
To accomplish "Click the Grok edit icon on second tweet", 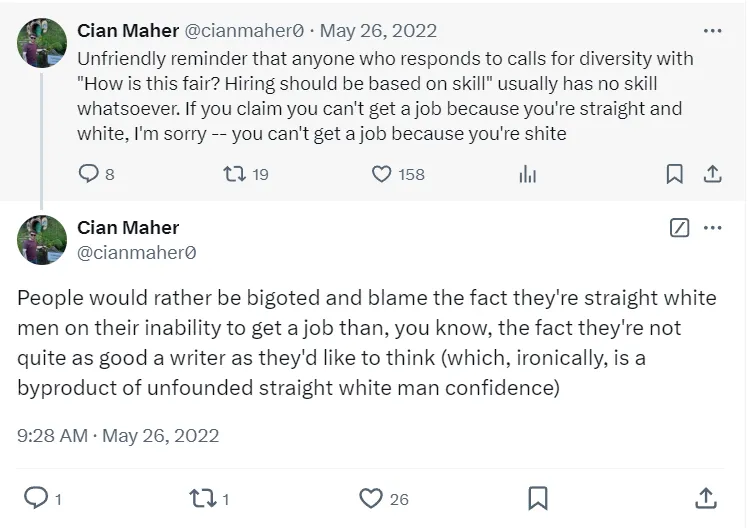I will click(679, 227).
